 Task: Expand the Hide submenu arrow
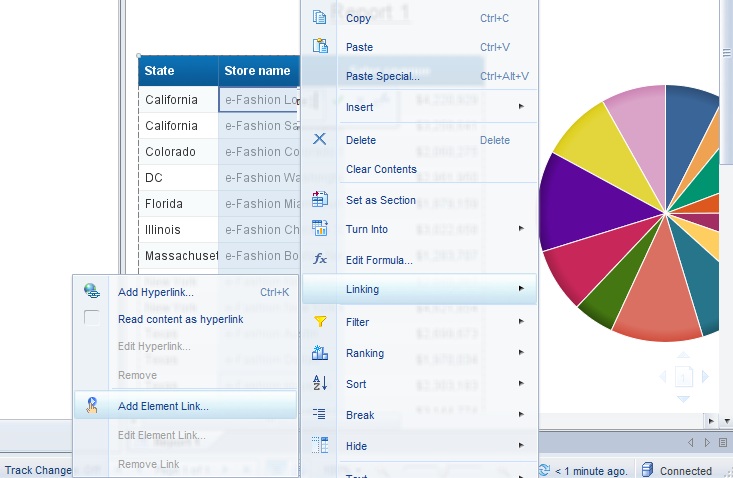pos(521,445)
